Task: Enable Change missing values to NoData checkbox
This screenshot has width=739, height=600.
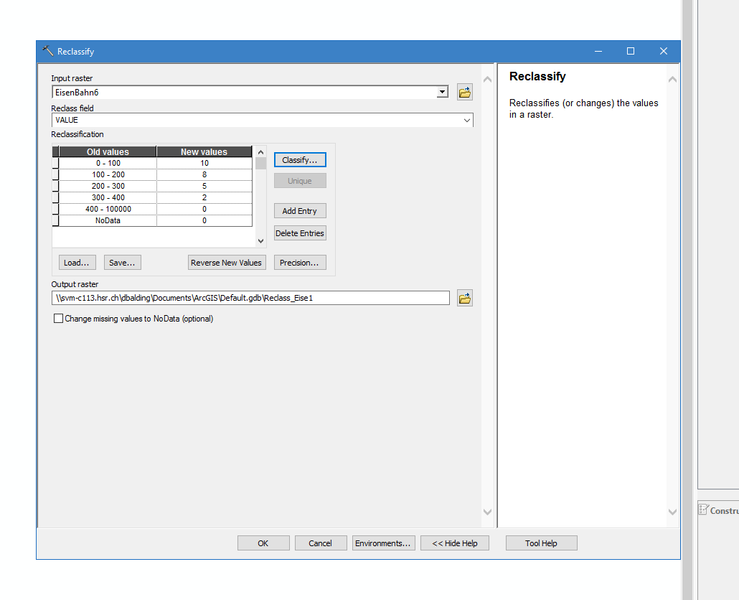Action: pos(58,319)
